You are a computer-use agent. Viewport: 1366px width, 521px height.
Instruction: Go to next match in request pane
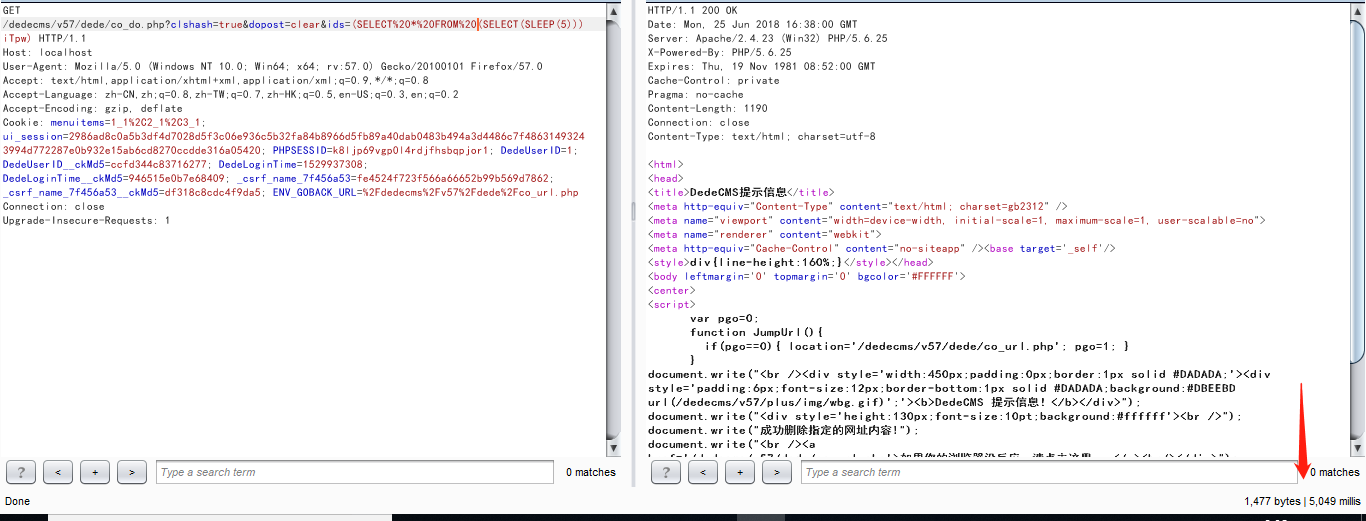132,472
